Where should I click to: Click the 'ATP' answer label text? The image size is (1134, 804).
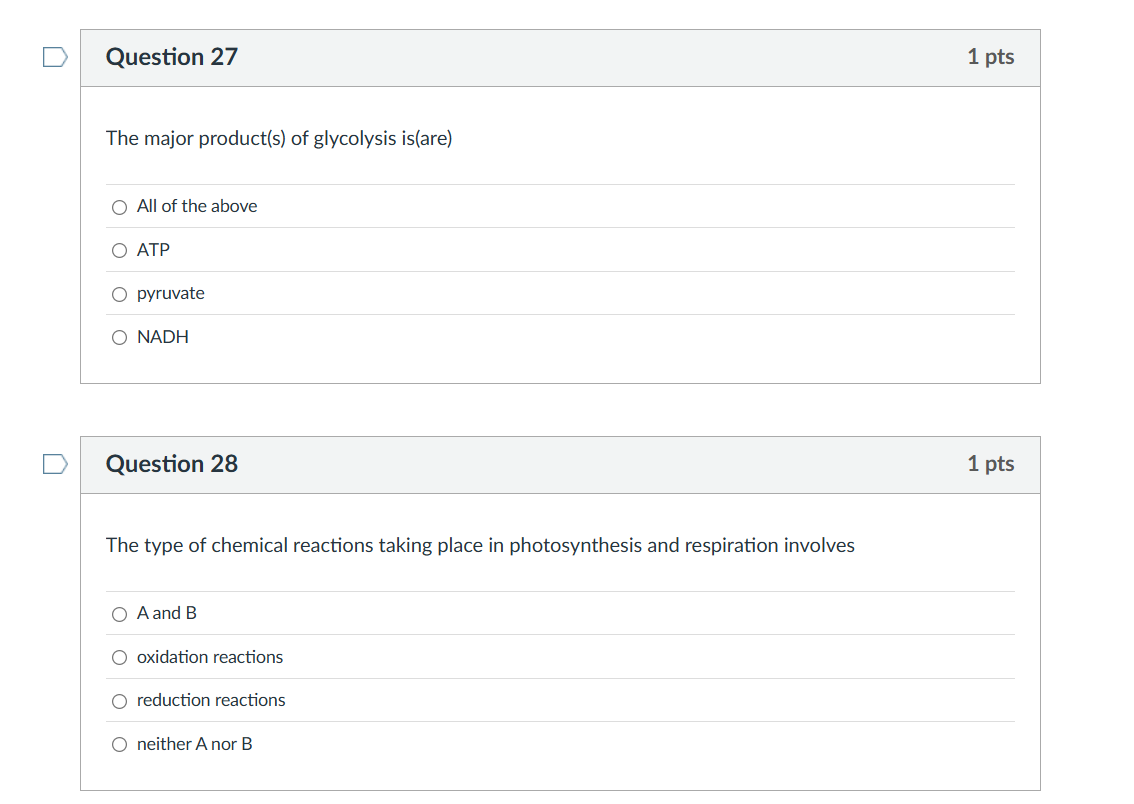click(153, 250)
